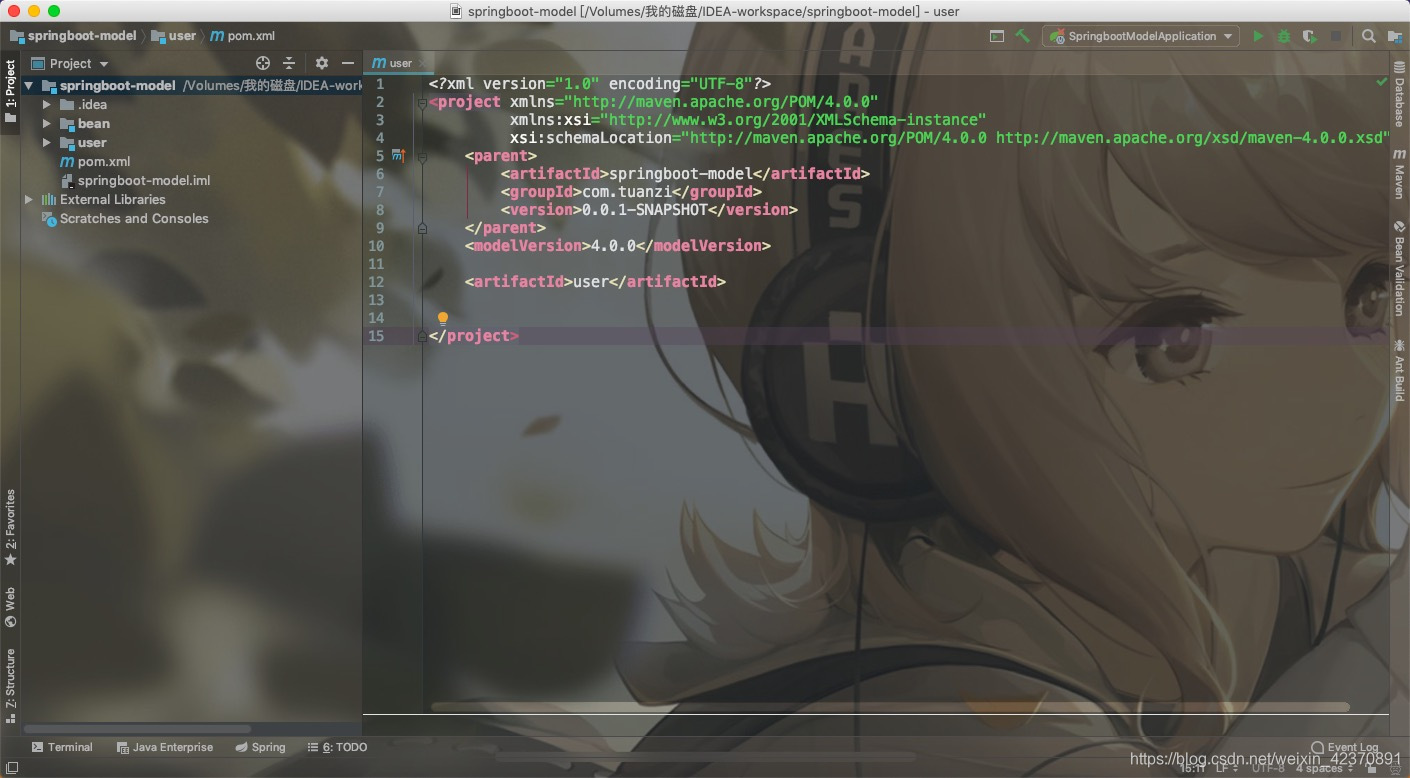The image size is (1410, 778).
Task: Collapse the project tag fold marker on line 2
Action: click(422, 102)
